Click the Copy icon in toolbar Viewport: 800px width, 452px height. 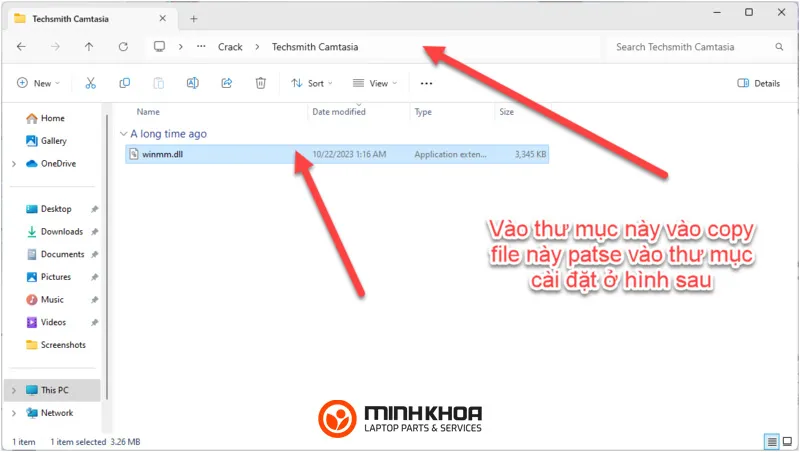click(125, 83)
